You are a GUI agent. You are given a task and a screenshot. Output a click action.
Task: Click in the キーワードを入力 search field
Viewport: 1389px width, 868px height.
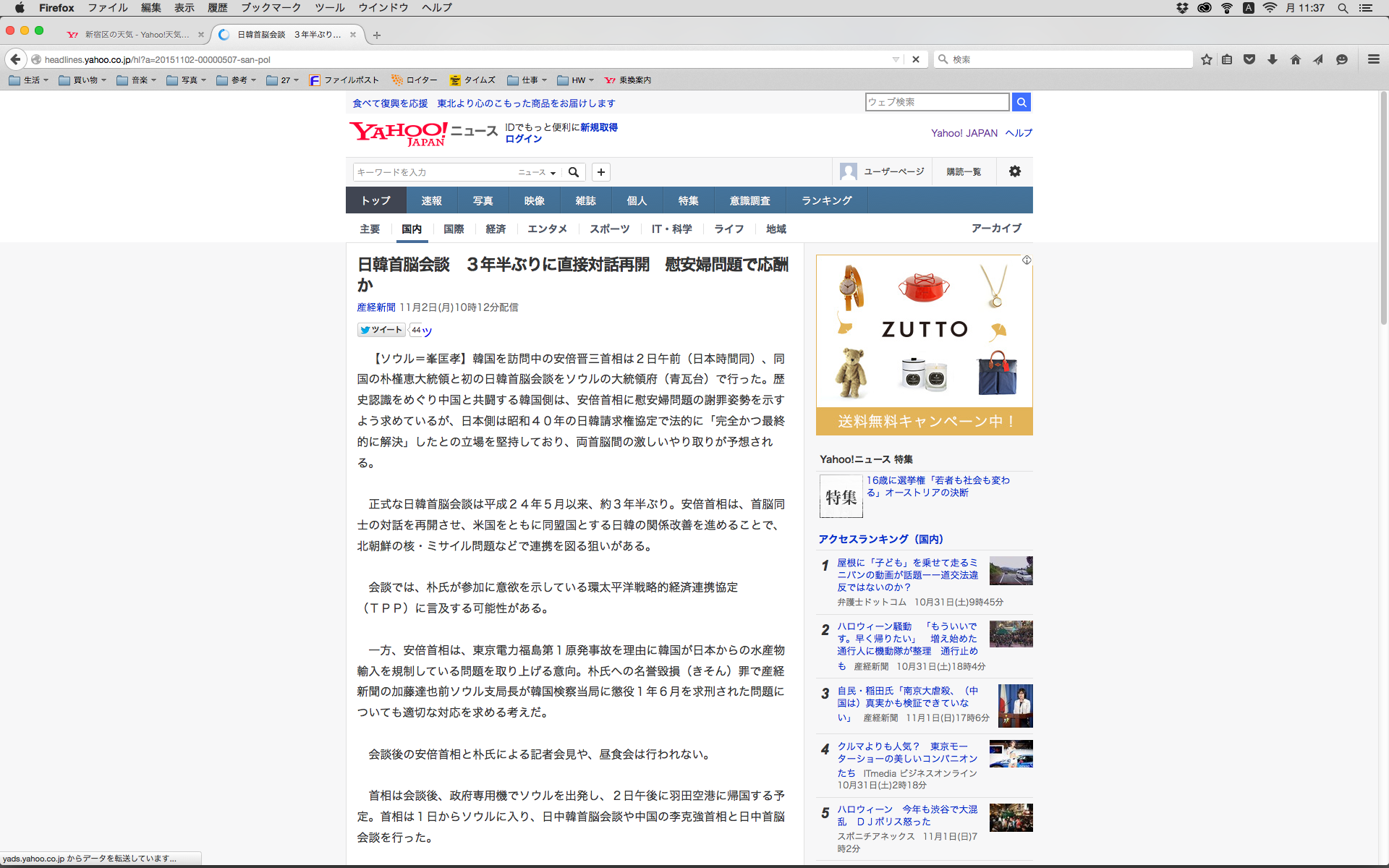pos(434,172)
